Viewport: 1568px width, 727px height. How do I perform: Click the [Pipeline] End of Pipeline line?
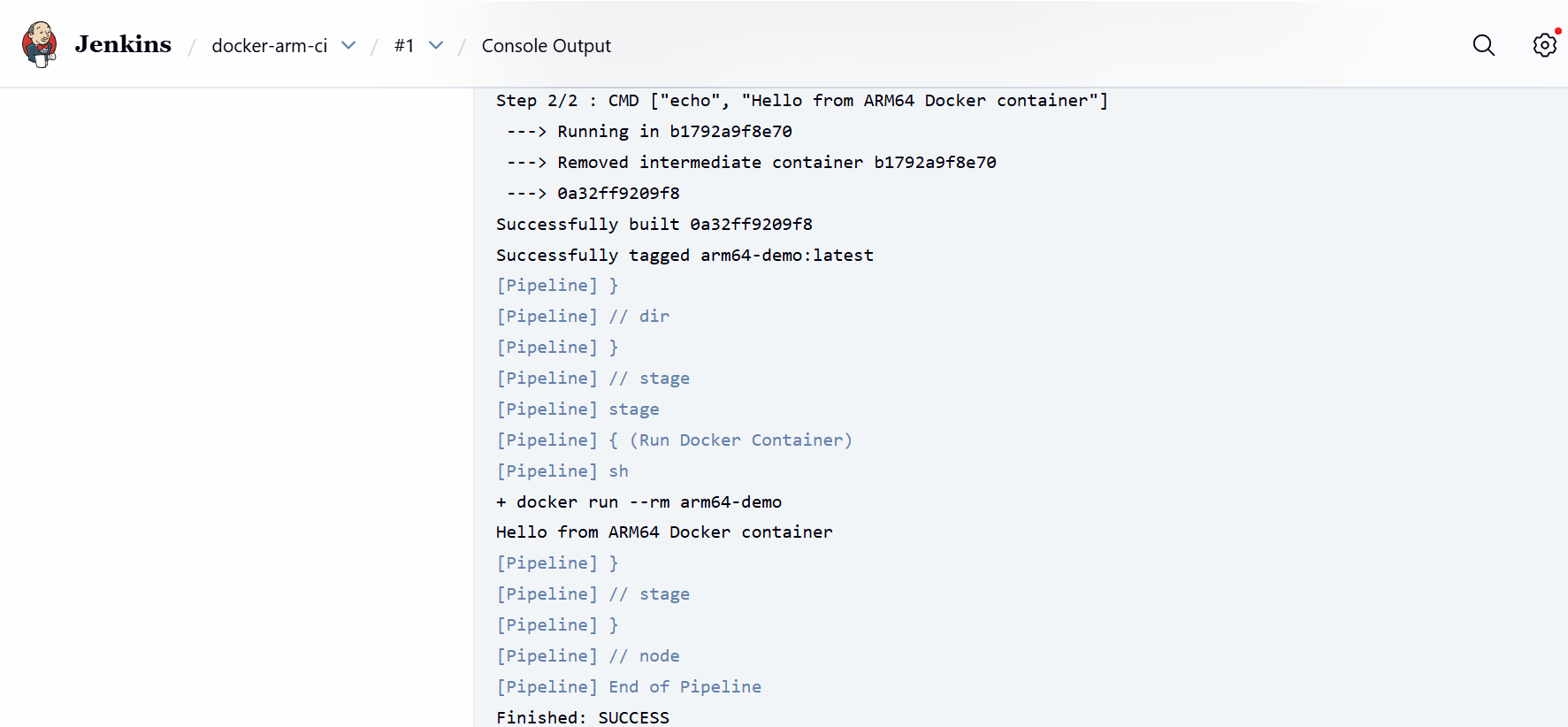[x=628, y=686]
